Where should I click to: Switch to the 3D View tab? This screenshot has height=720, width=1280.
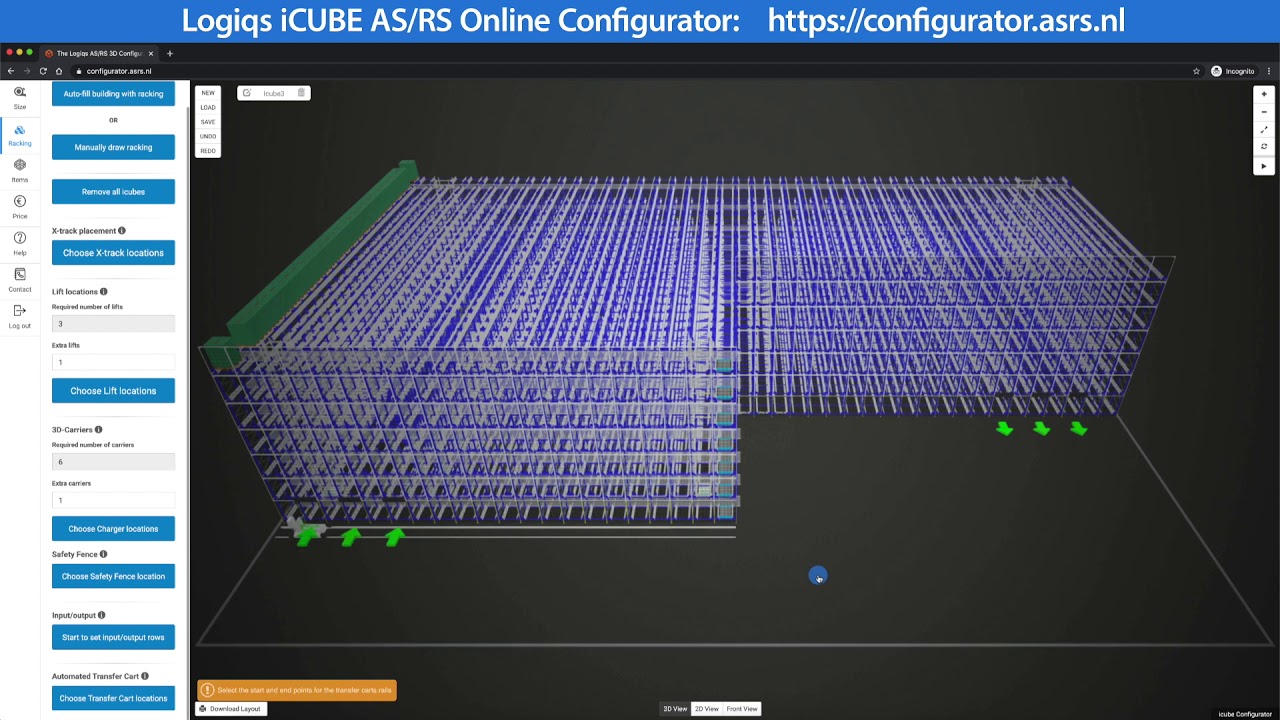[x=675, y=709]
